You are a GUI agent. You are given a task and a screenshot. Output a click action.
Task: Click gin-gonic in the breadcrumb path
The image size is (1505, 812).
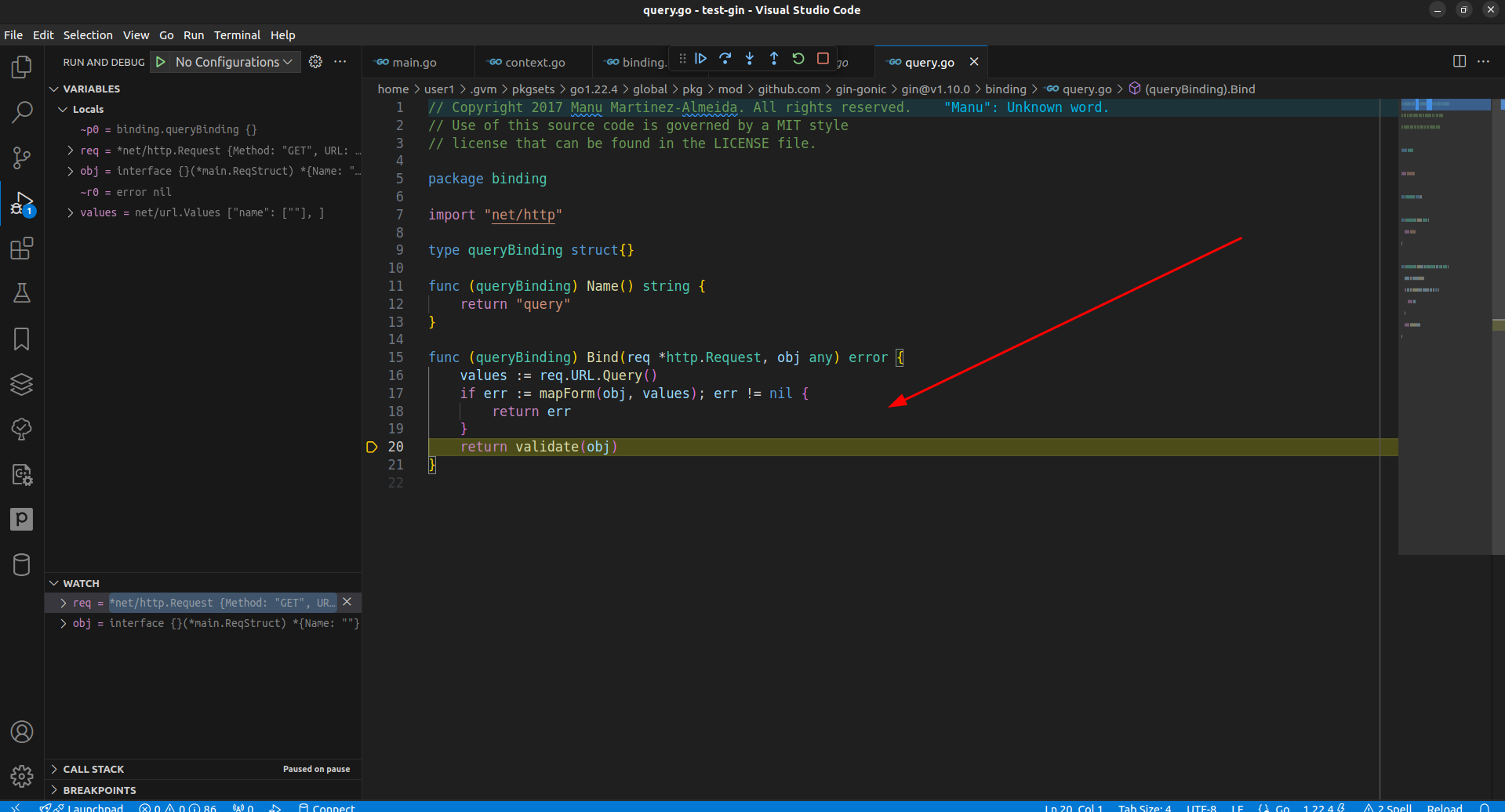[x=860, y=89]
